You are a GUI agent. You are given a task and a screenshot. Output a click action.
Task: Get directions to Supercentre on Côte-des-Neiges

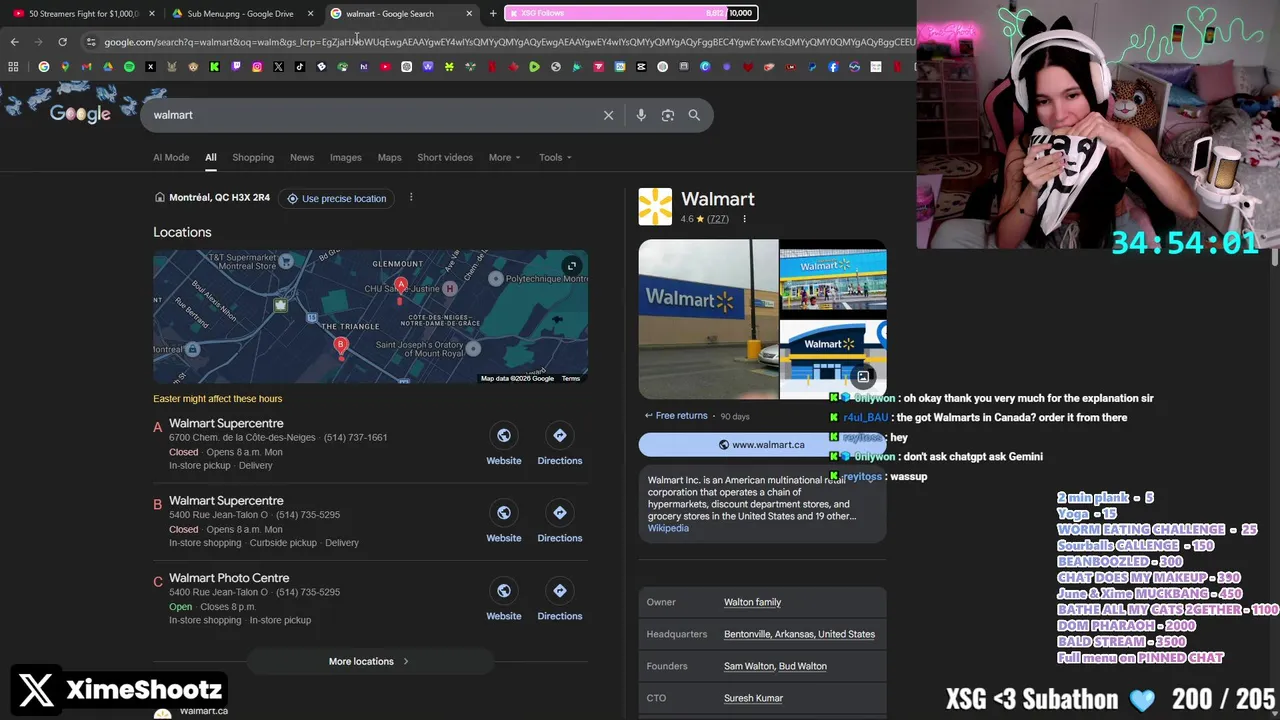click(x=559, y=445)
